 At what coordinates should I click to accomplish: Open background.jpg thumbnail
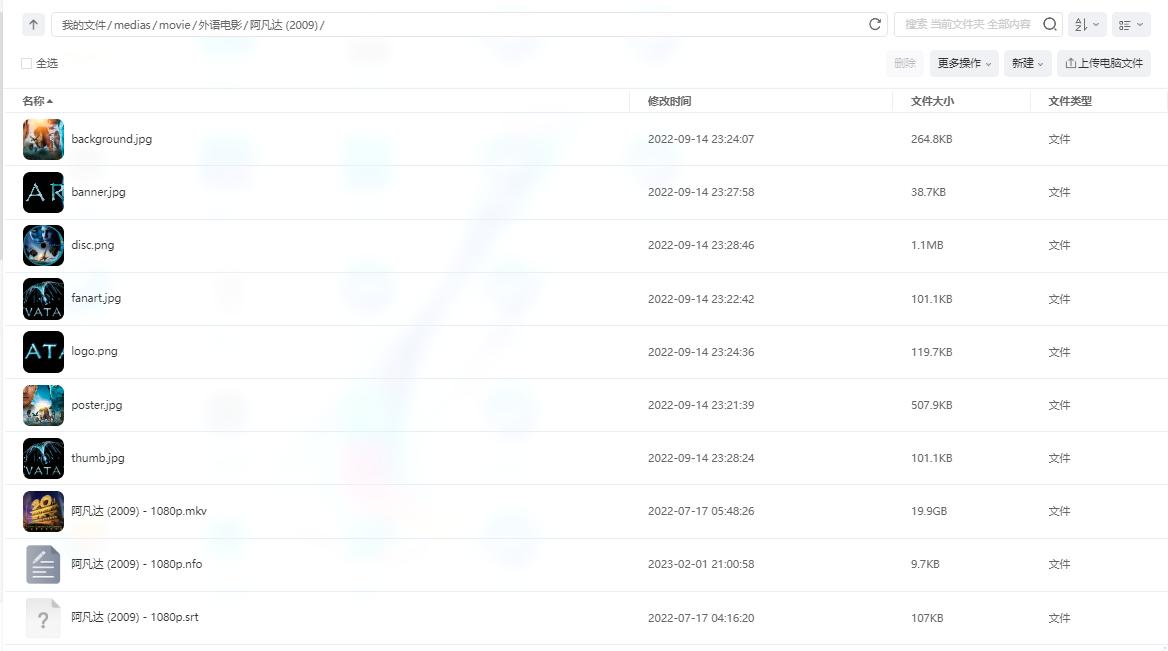click(43, 139)
